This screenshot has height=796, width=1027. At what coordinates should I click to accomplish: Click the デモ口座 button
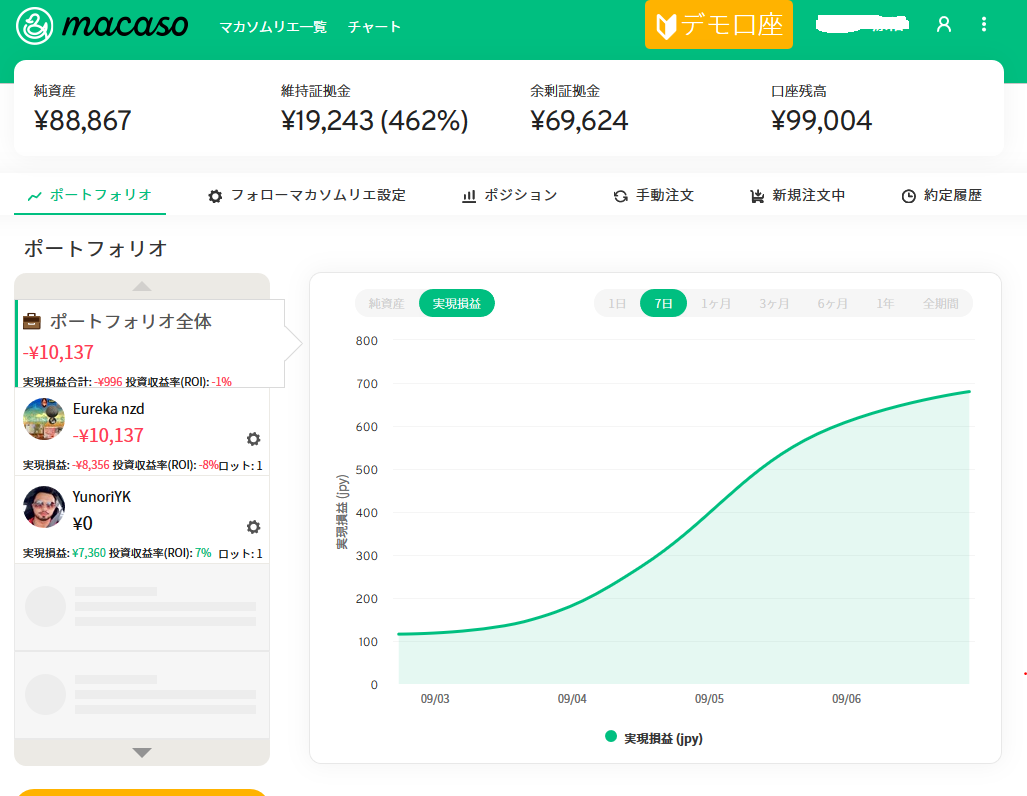719,25
